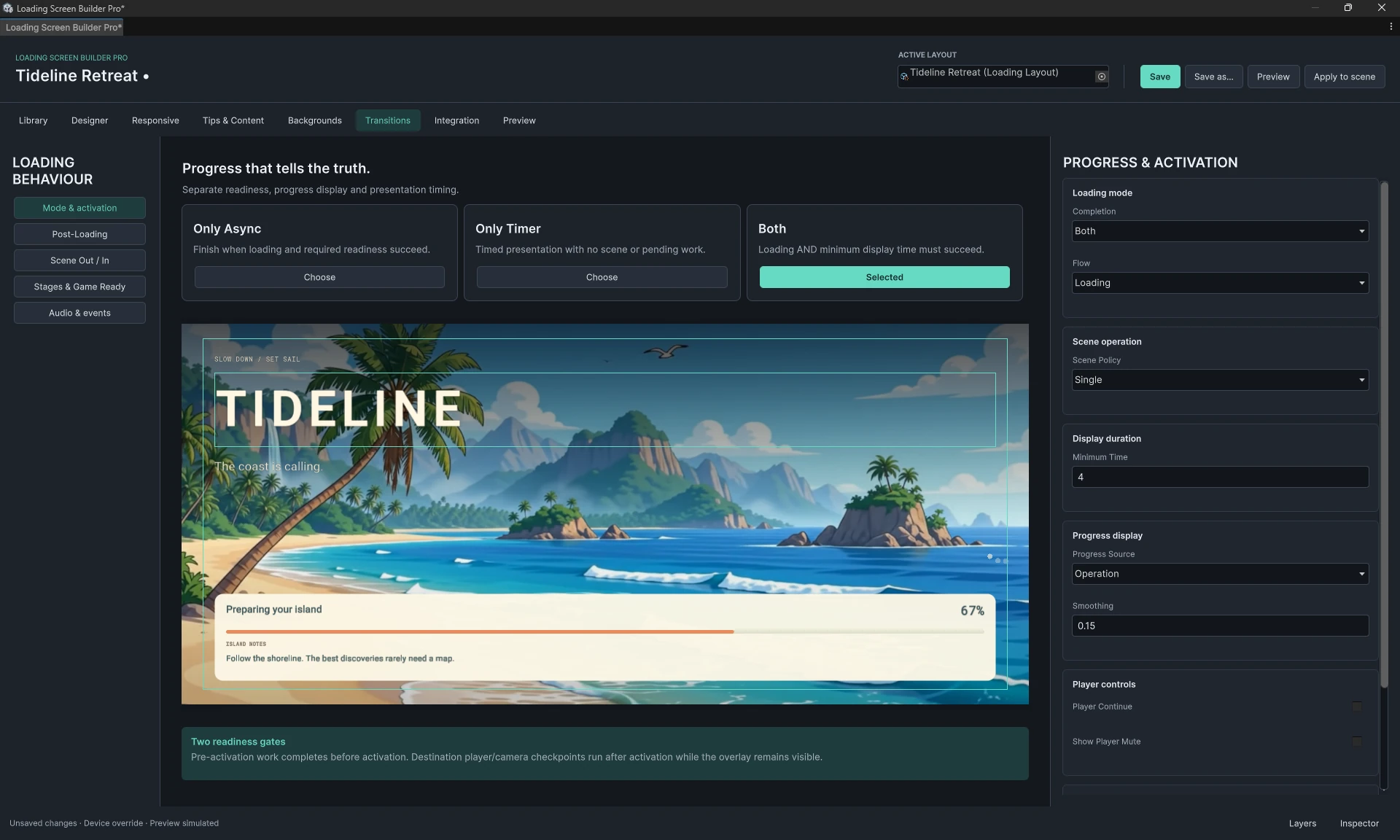
Task: Click Apply to scene
Action: (1345, 77)
